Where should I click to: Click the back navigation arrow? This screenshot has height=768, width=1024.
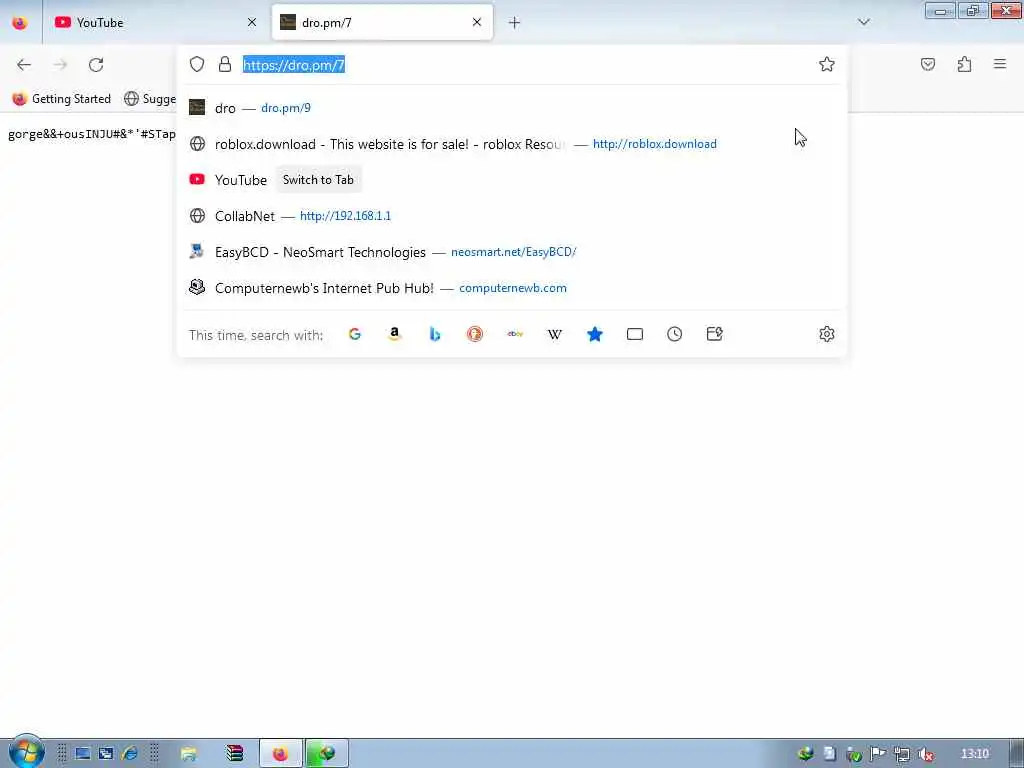pos(24,65)
